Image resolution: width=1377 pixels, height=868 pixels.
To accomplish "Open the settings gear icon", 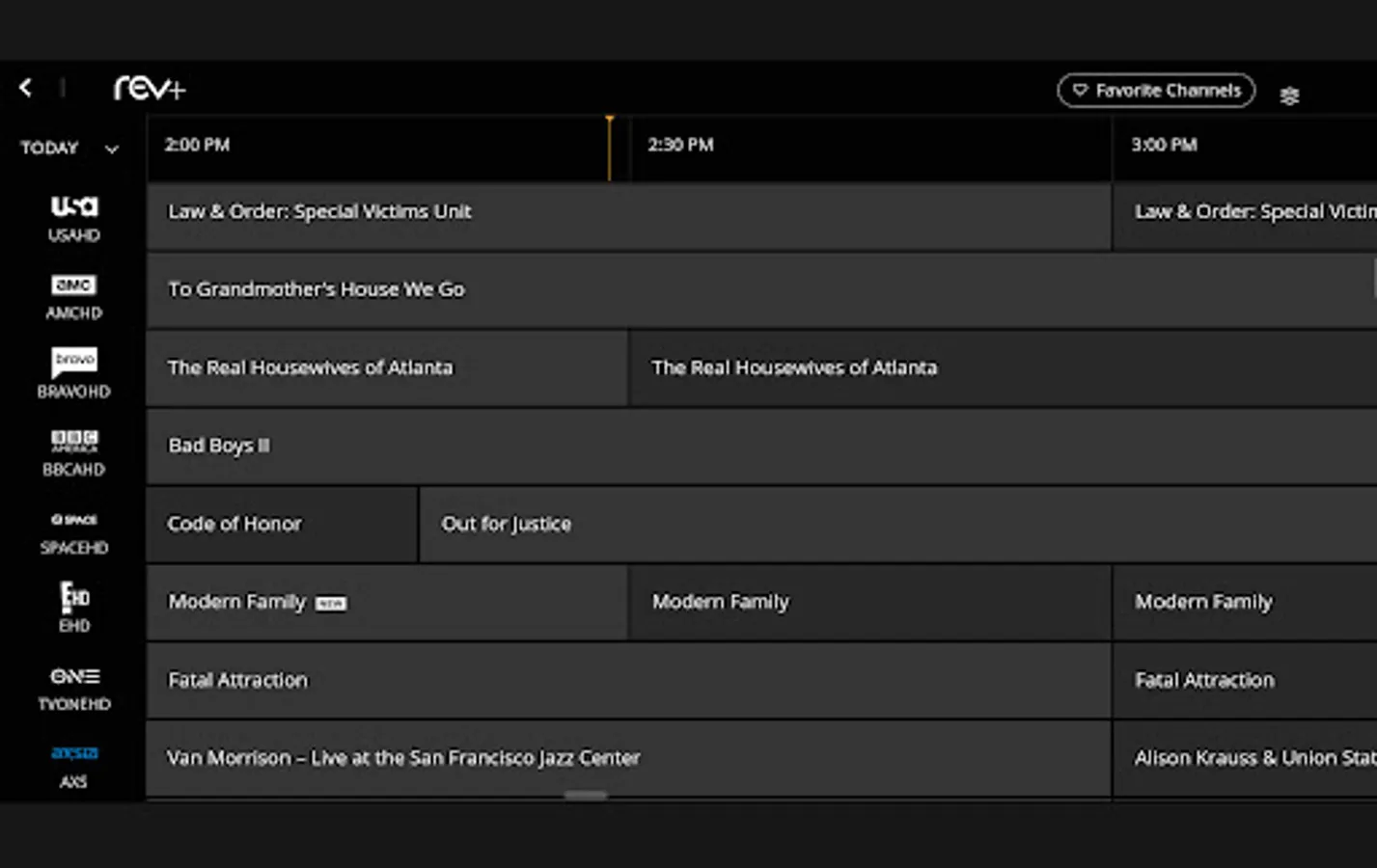I will click(1289, 95).
